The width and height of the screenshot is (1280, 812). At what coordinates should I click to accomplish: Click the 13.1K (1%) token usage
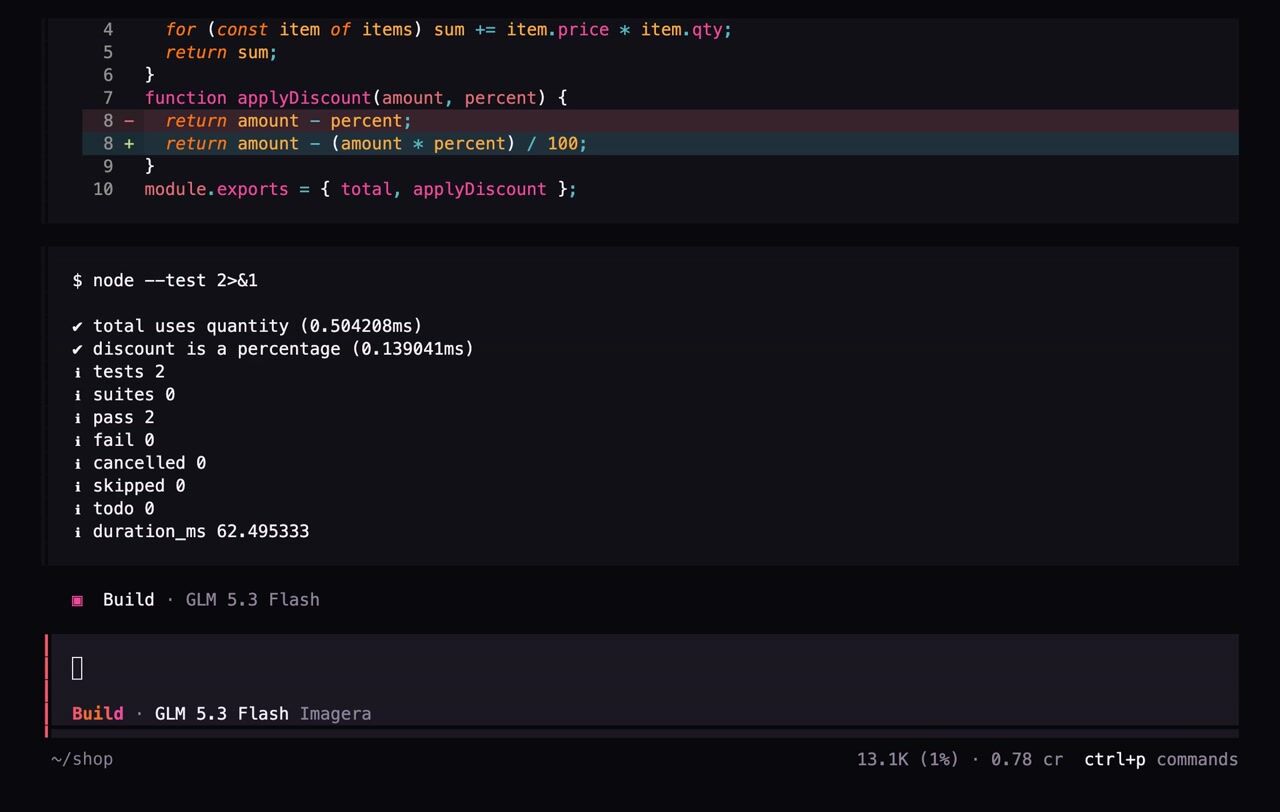pyautogui.click(x=910, y=759)
